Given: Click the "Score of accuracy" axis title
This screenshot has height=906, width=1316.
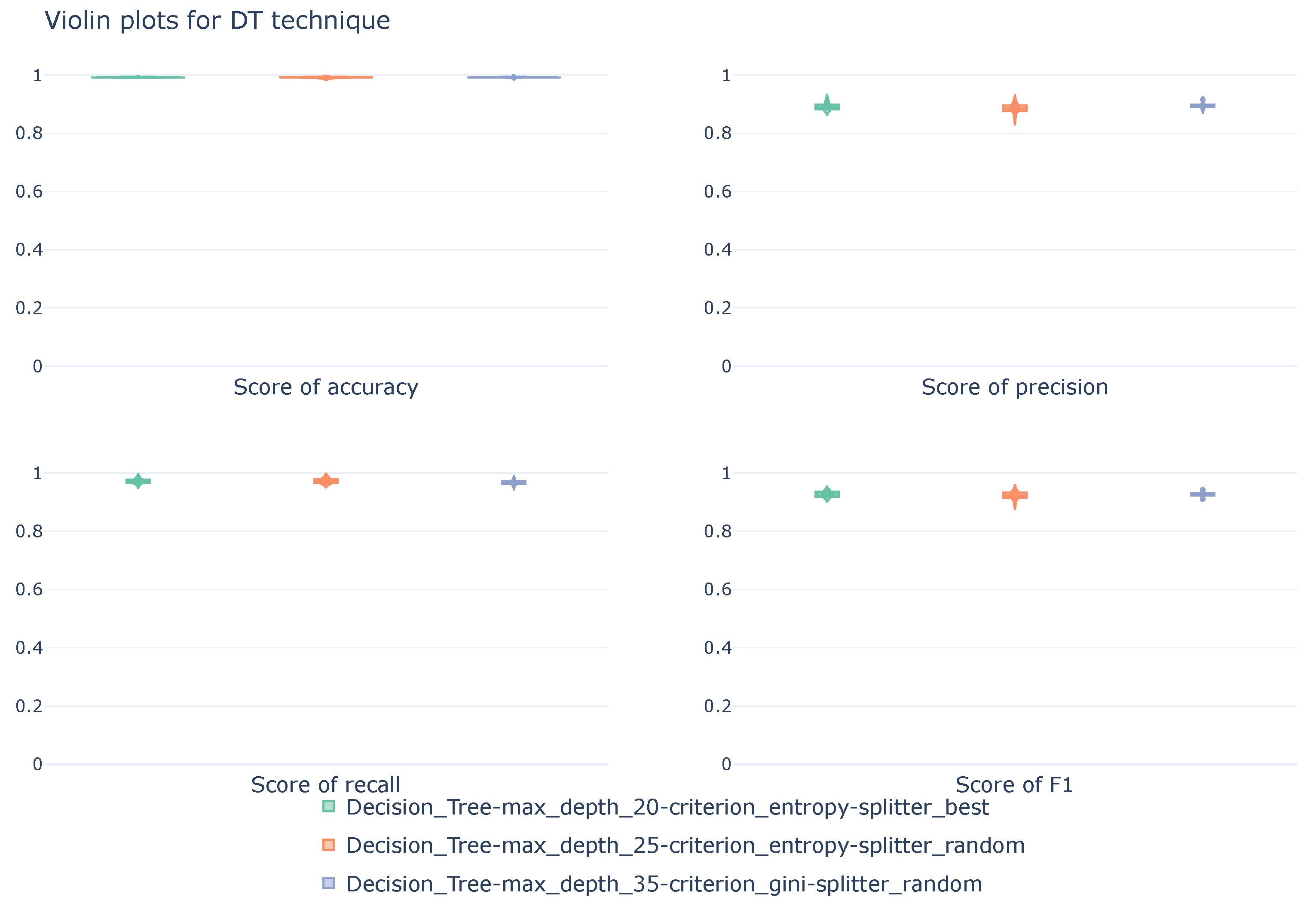Looking at the screenshot, I should [325, 387].
